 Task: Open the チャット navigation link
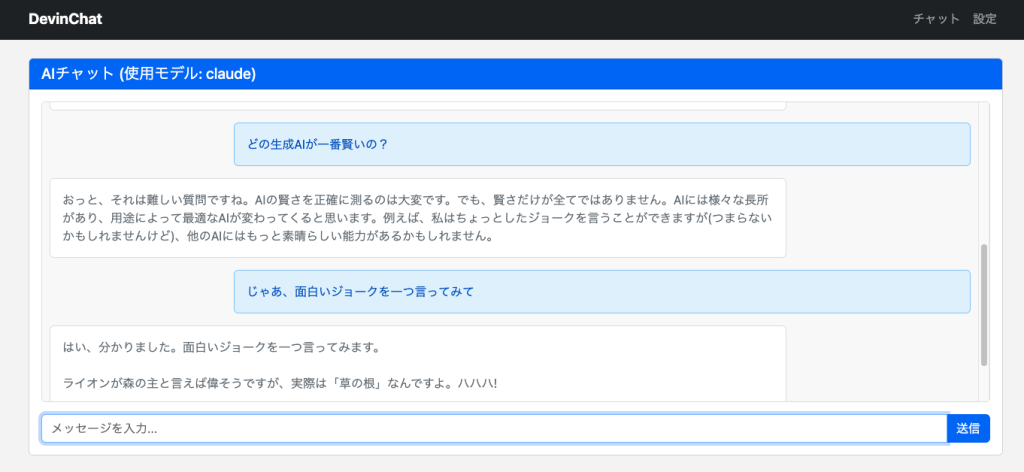(936, 19)
